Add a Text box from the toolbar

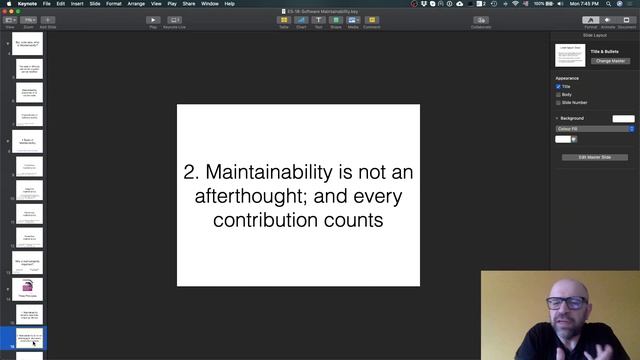[x=318, y=20]
